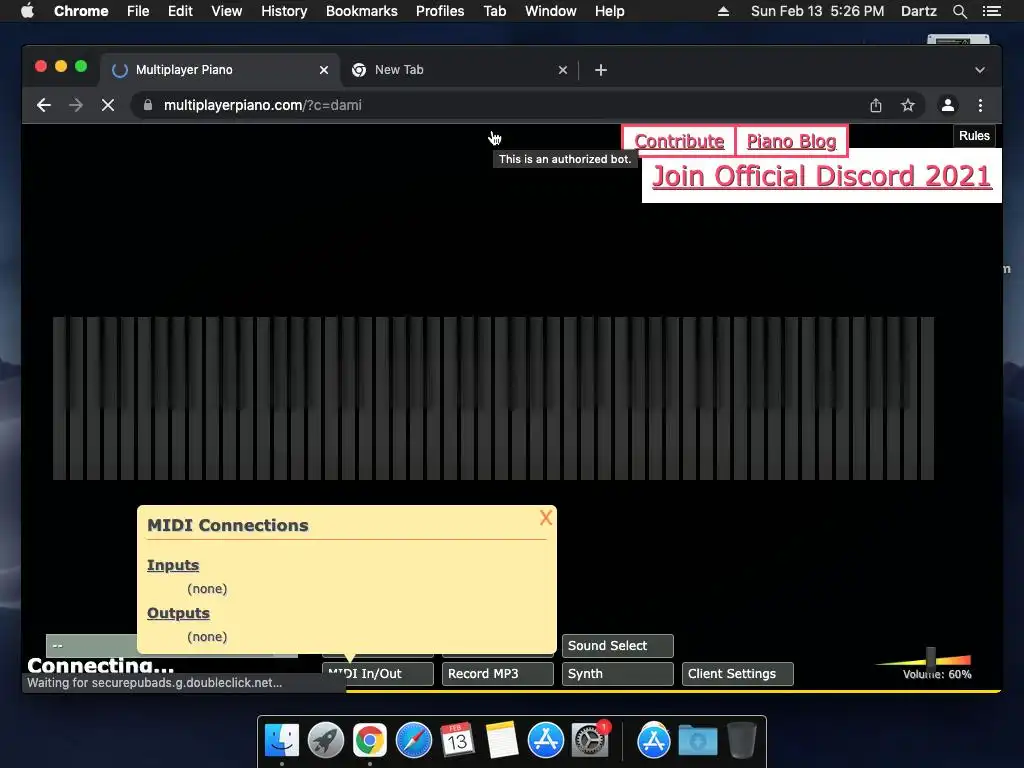The image size is (1024, 768).
Task: Switch to the New Tab tab
Action: (457, 70)
